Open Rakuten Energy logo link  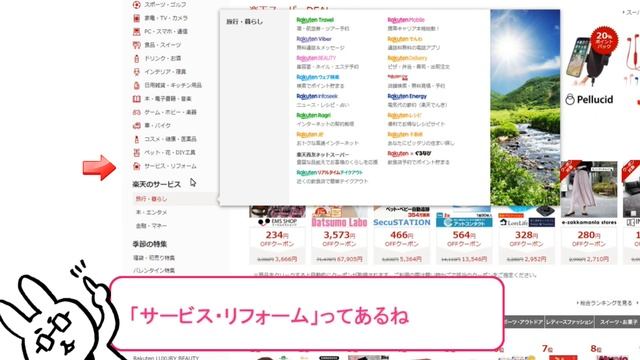pos(407,96)
